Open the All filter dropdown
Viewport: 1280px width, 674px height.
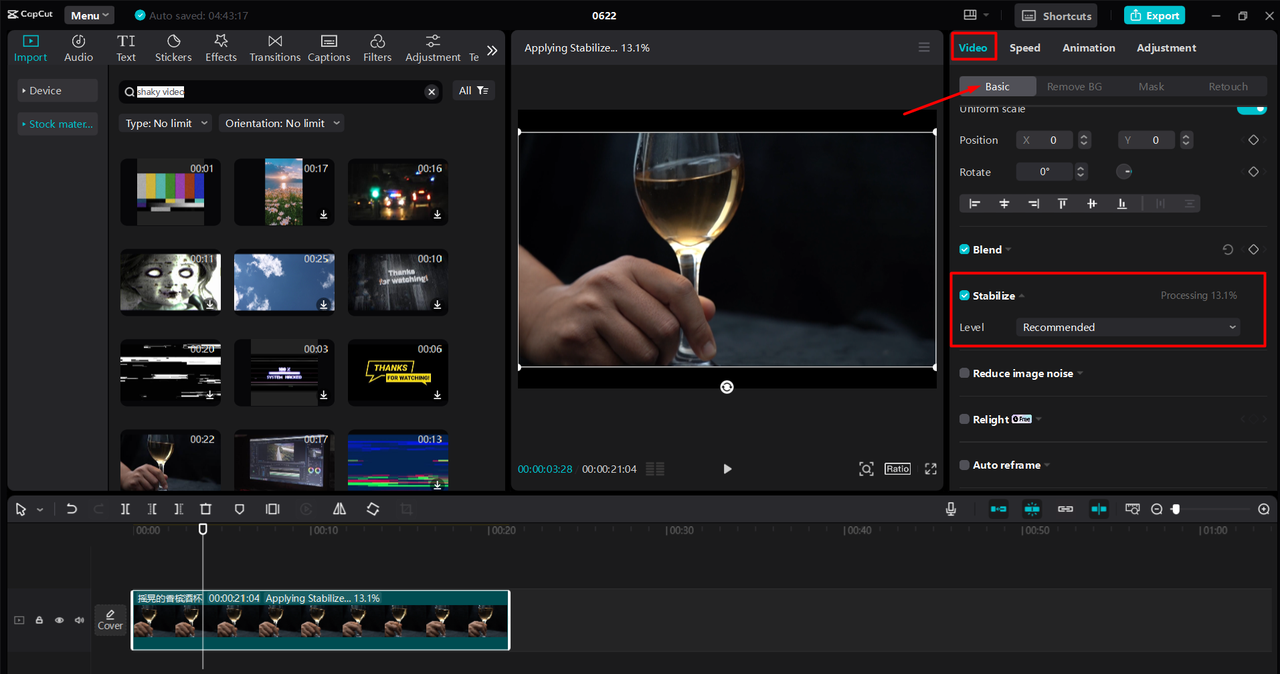pos(474,91)
